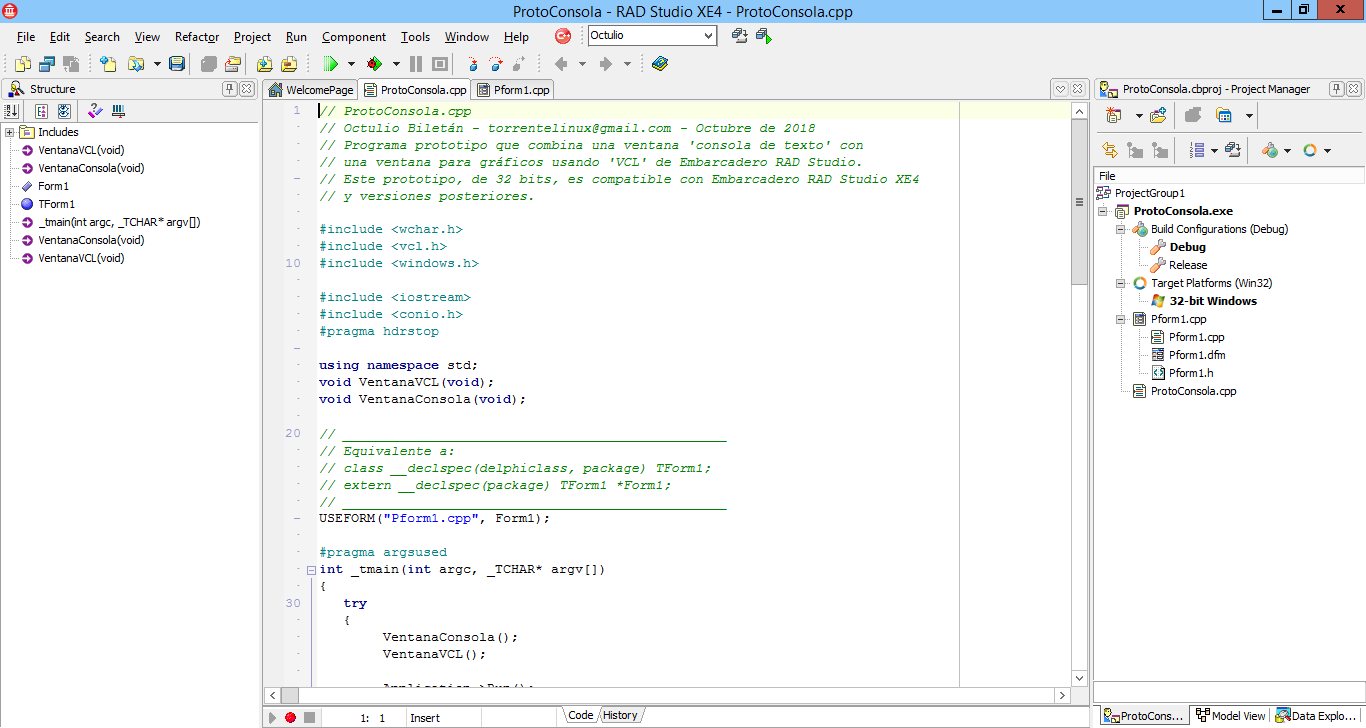Collapse the Build Configurations (Debug) node
Viewport: 1366px width, 728px height.
tap(1121, 229)
